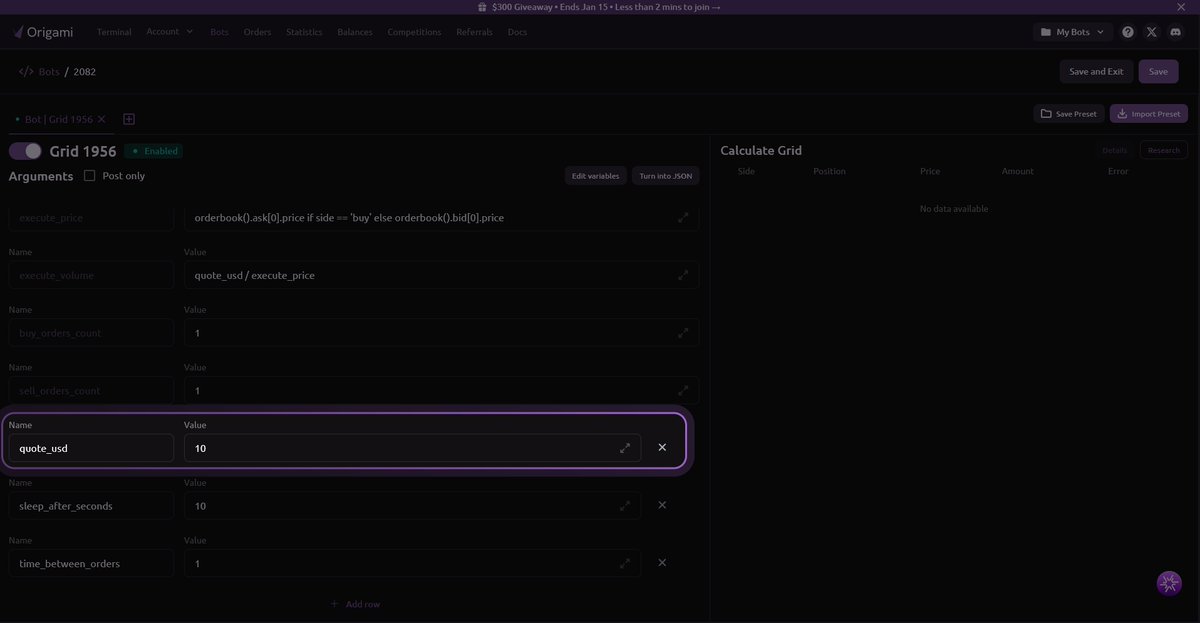Switch to the Details tab
Image resolution: width=1200 pixels, height=623 pixels.
tap(1115, 150)
